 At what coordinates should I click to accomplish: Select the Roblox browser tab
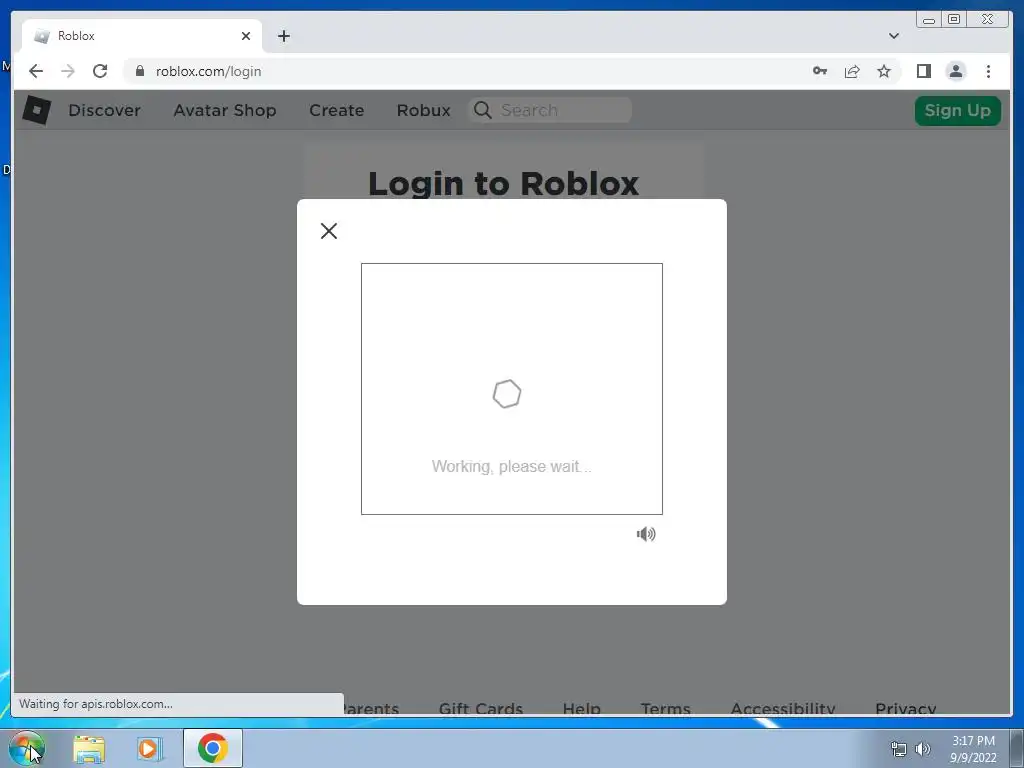142,36
